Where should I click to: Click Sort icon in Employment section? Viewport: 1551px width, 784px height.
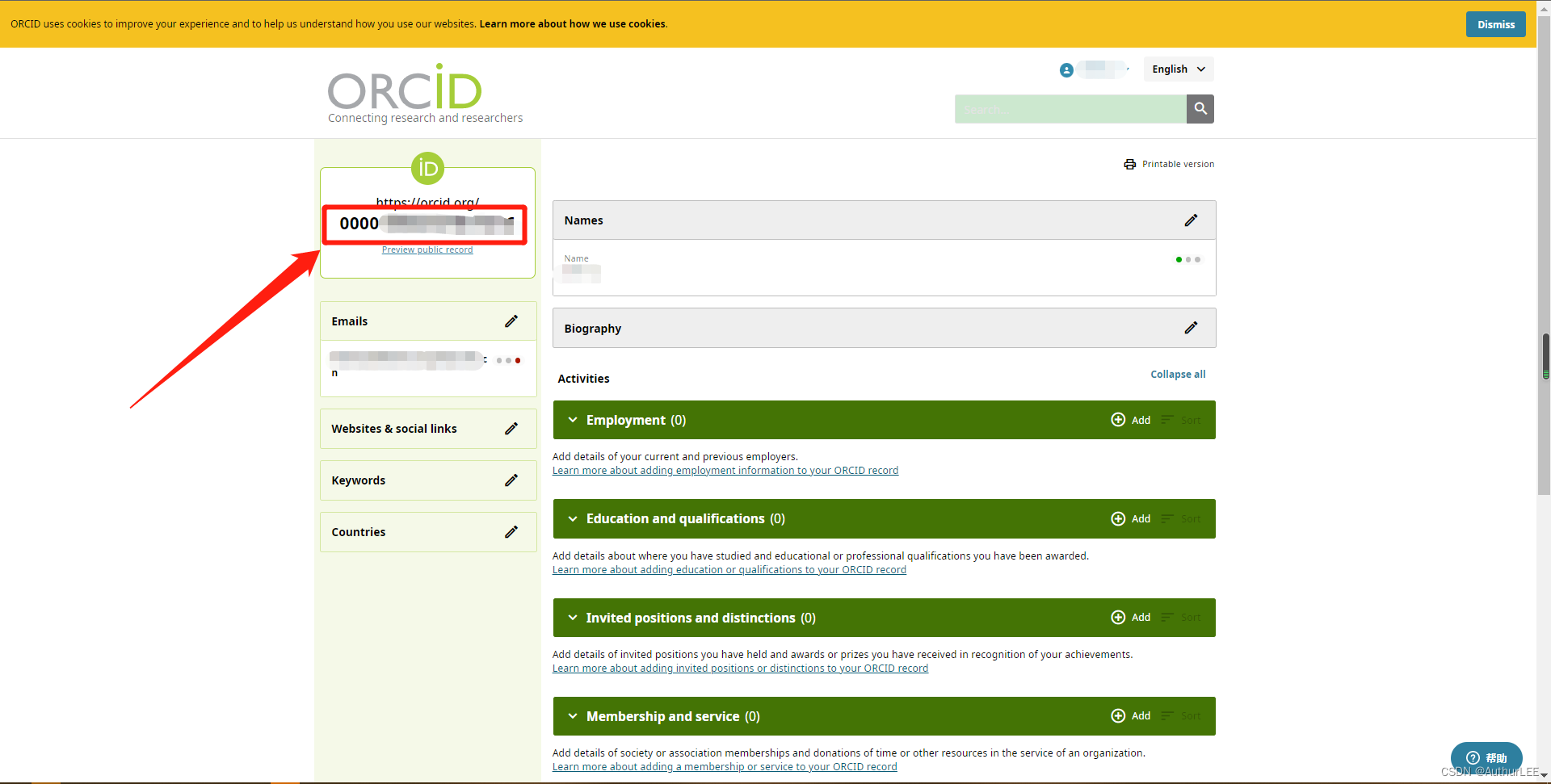tap(1167, 420)
